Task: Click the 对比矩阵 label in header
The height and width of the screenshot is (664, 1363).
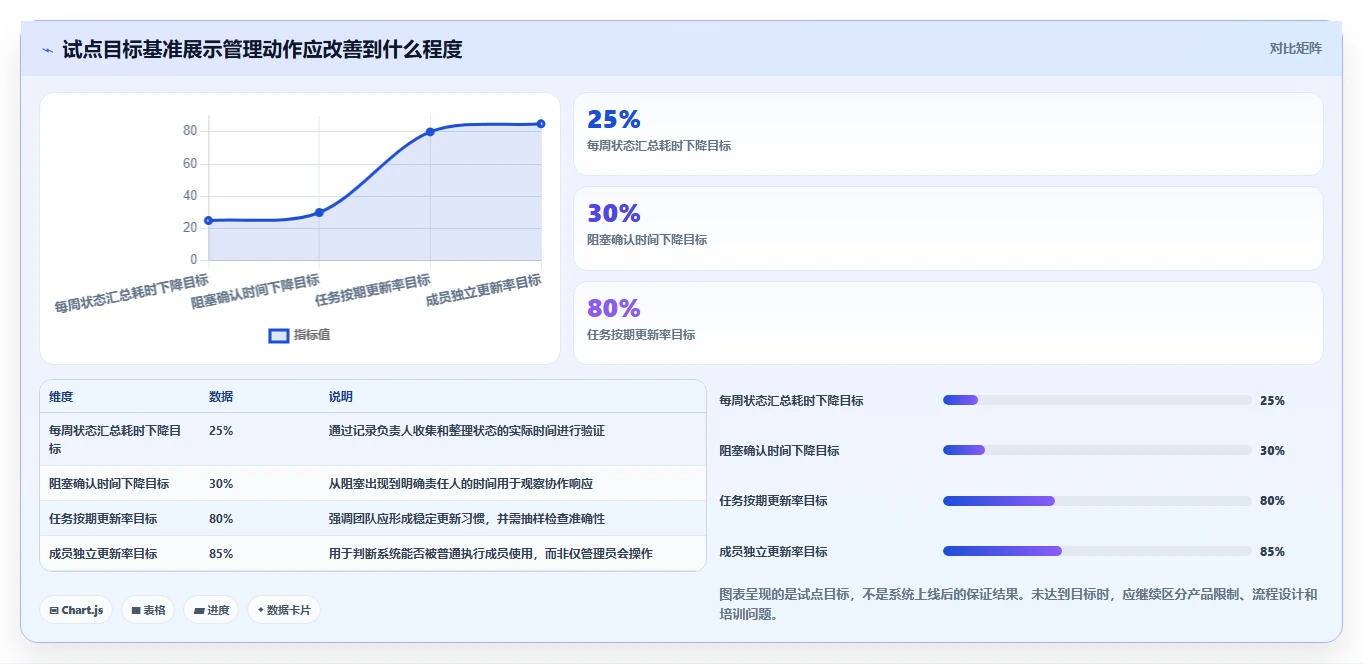Action: pos(1295,48)
